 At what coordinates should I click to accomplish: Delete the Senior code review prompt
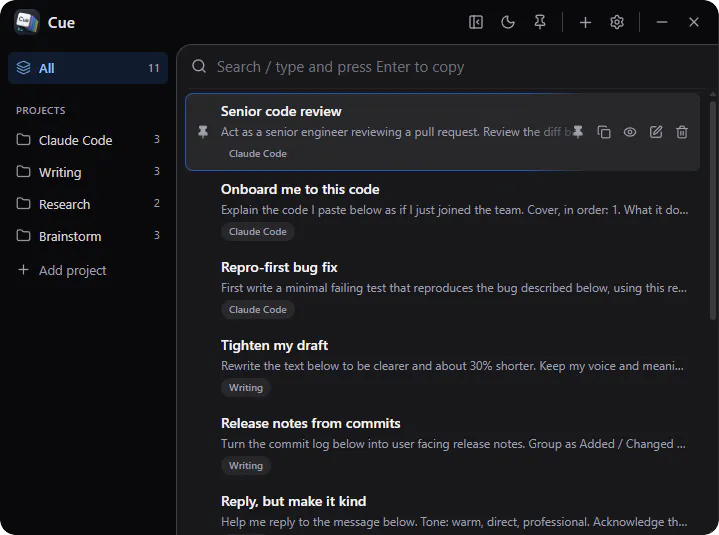(x=682, y=132)
